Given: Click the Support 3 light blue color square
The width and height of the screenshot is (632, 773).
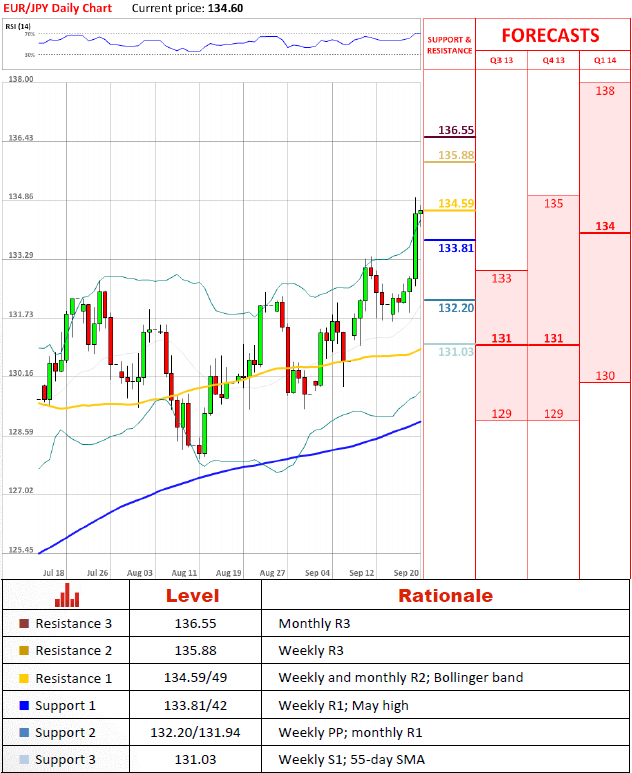Looking at the screenshot, I should point(24,760).
